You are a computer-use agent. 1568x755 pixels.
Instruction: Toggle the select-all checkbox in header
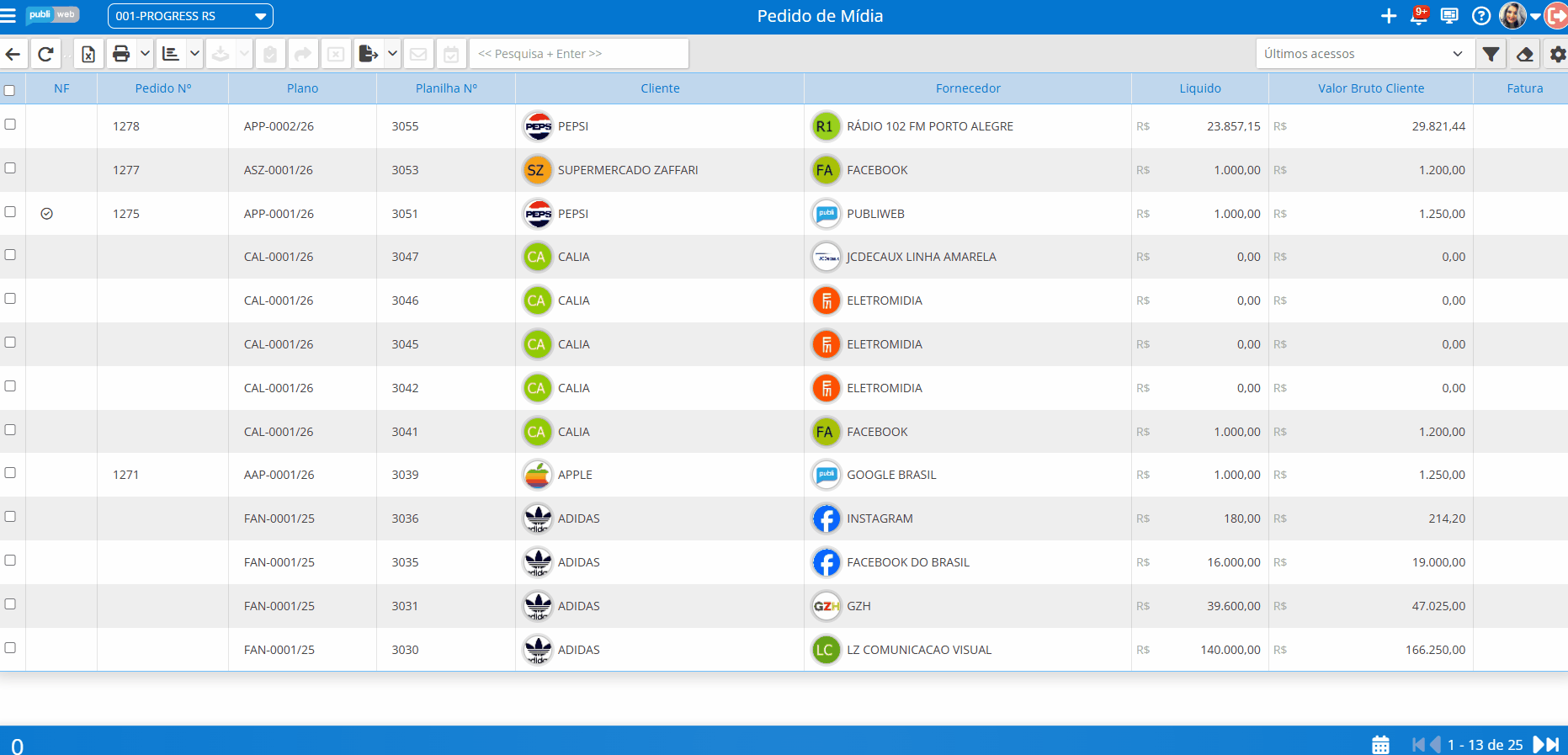pos(9,90)
